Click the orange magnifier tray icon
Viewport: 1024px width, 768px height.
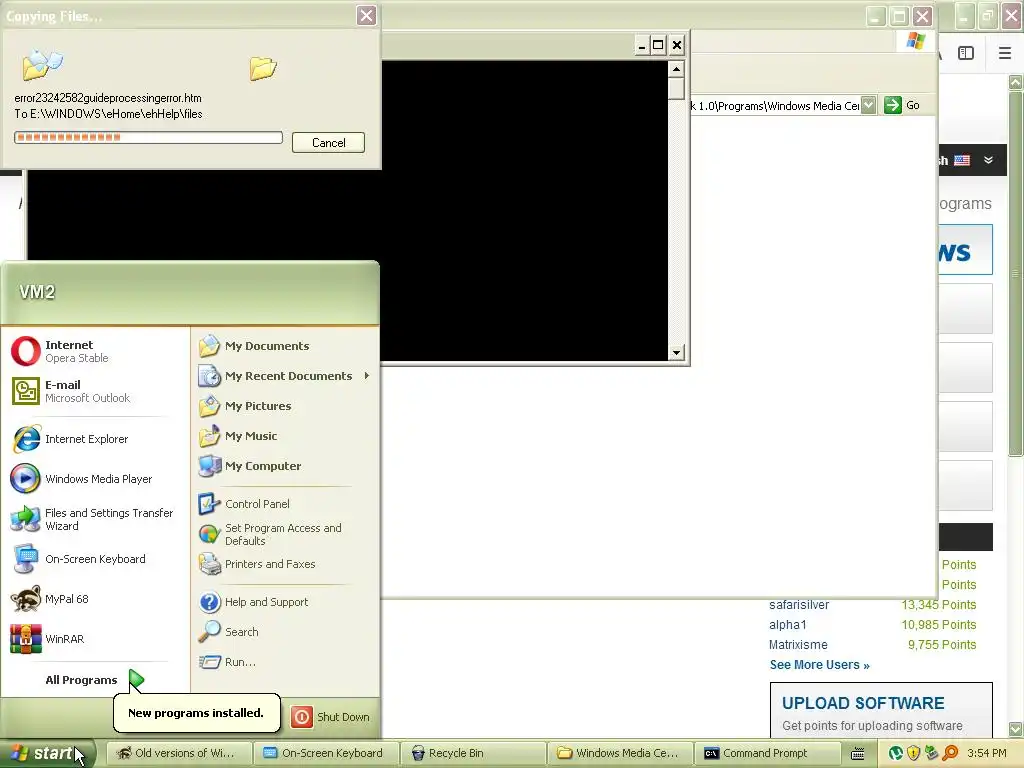pos(950,753)
